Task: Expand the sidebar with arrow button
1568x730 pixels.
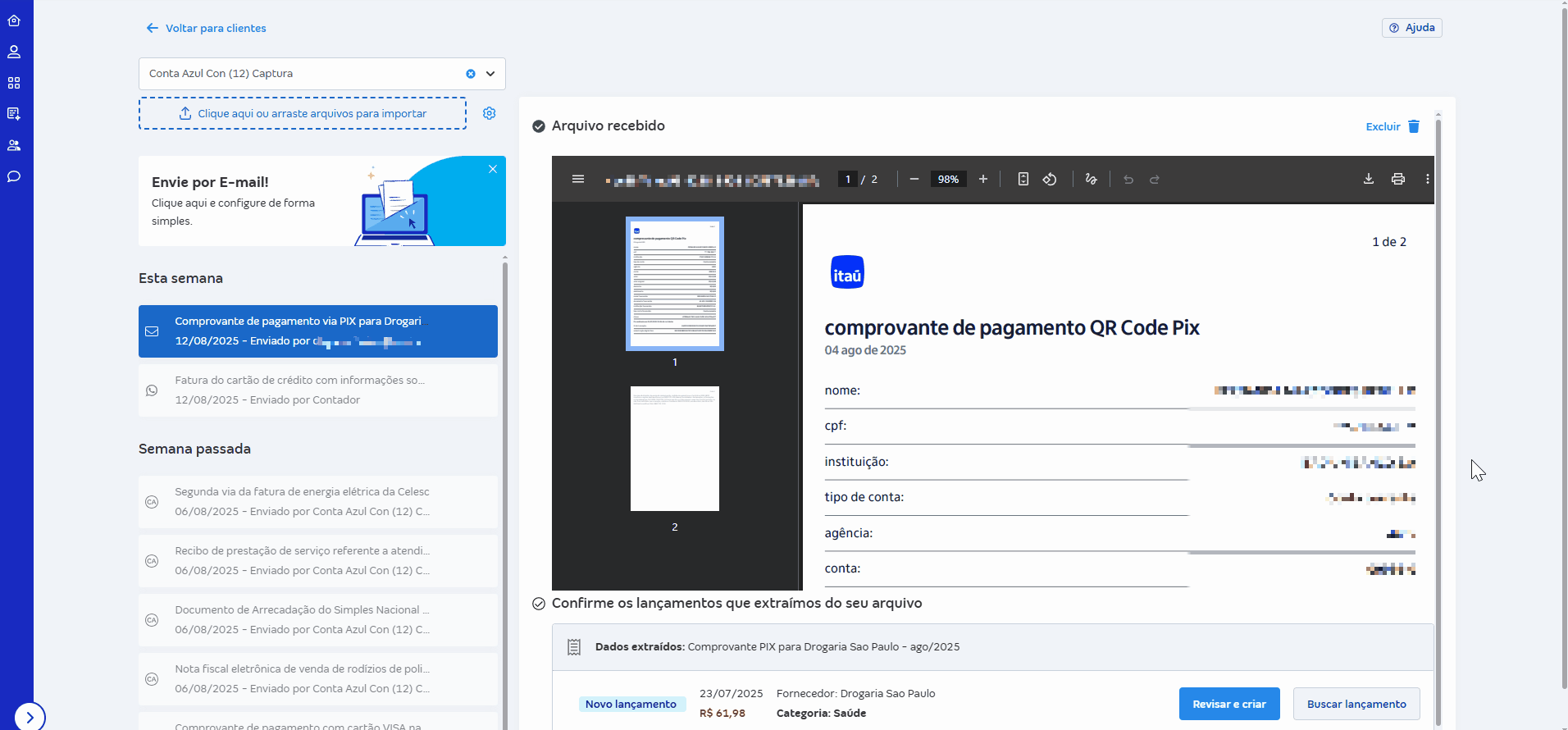Action: (x=30, y=717)
